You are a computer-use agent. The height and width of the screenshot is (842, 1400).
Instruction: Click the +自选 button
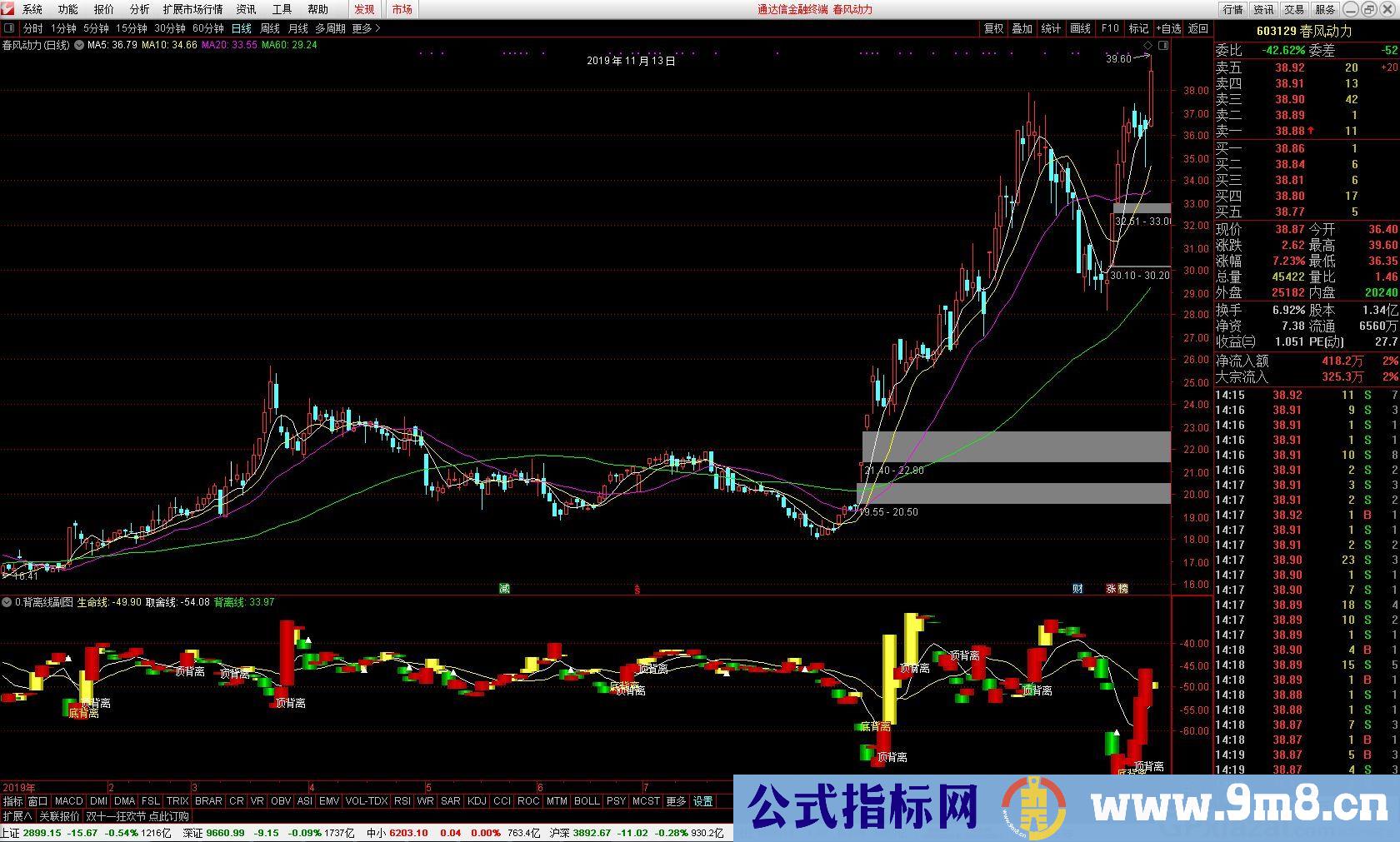click(x=1168, y=28)
